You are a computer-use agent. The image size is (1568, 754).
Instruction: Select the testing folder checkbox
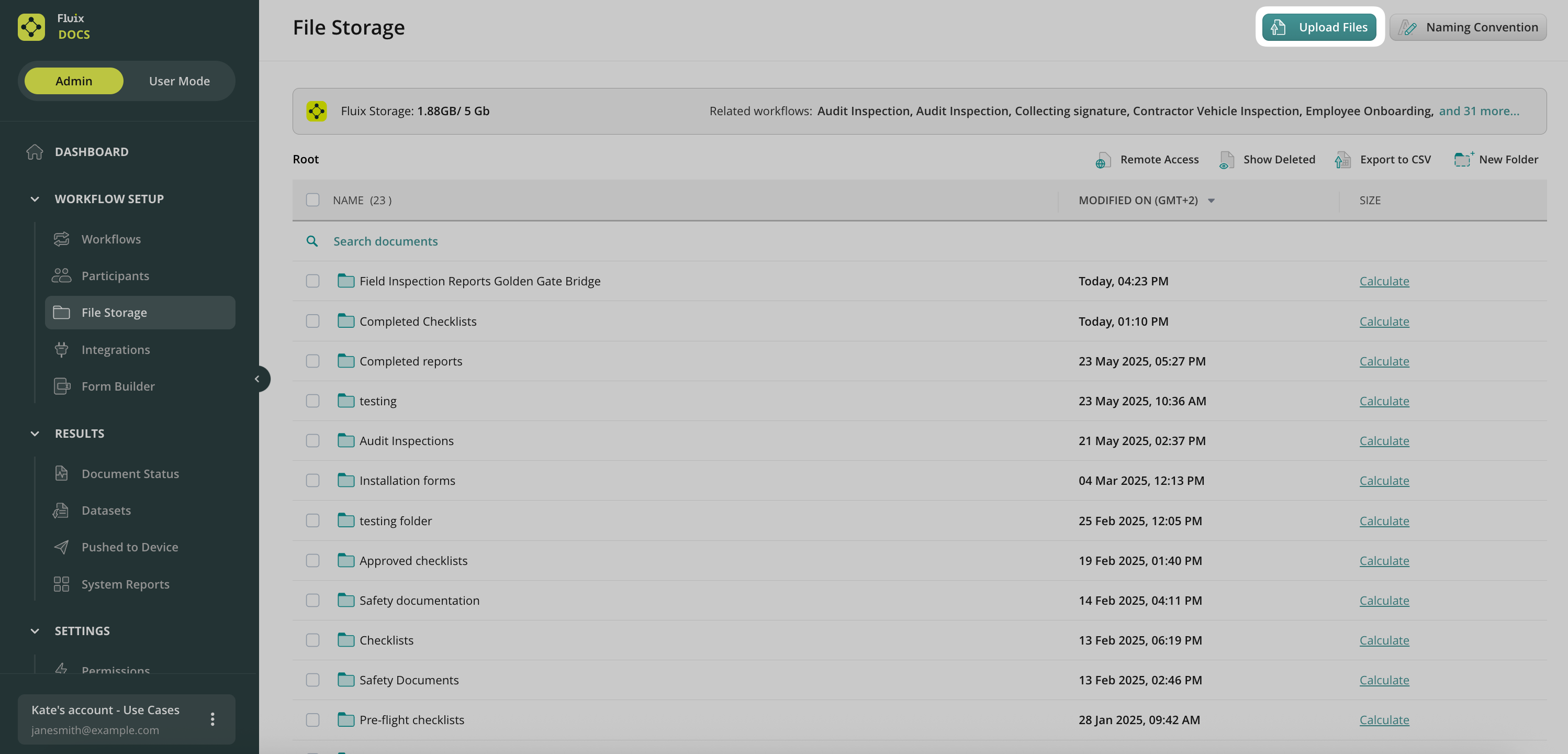pyautogui.click(x=312, y=521)
